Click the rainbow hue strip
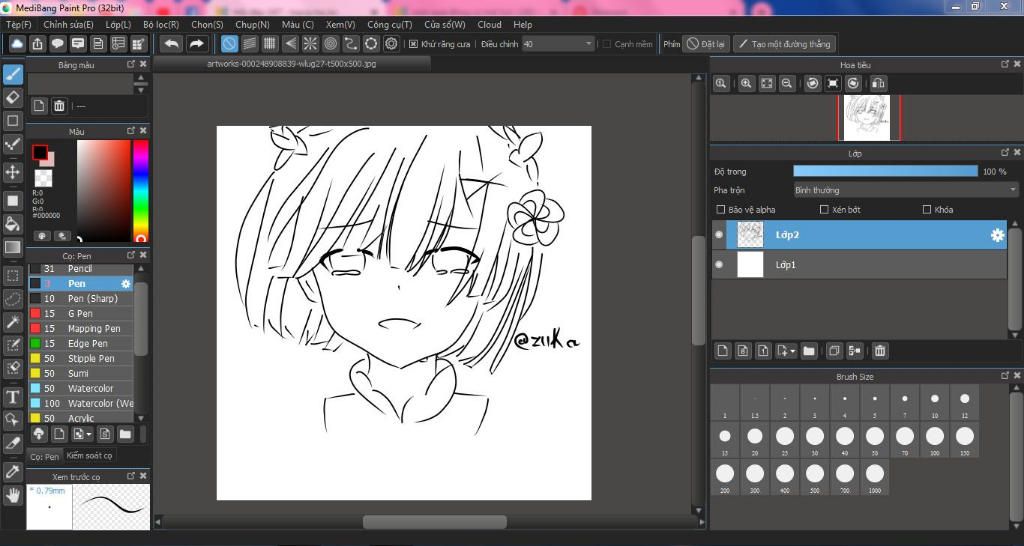 (x=140, y=190)
